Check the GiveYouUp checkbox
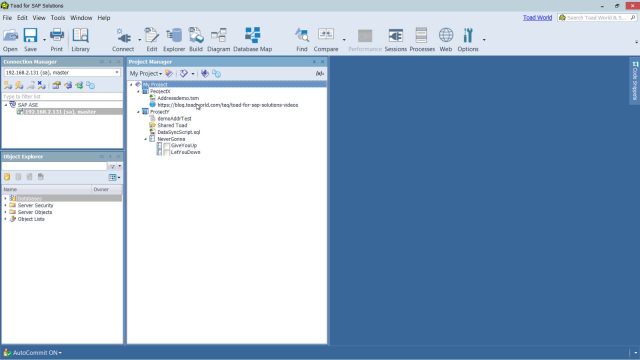 [167, 146]
